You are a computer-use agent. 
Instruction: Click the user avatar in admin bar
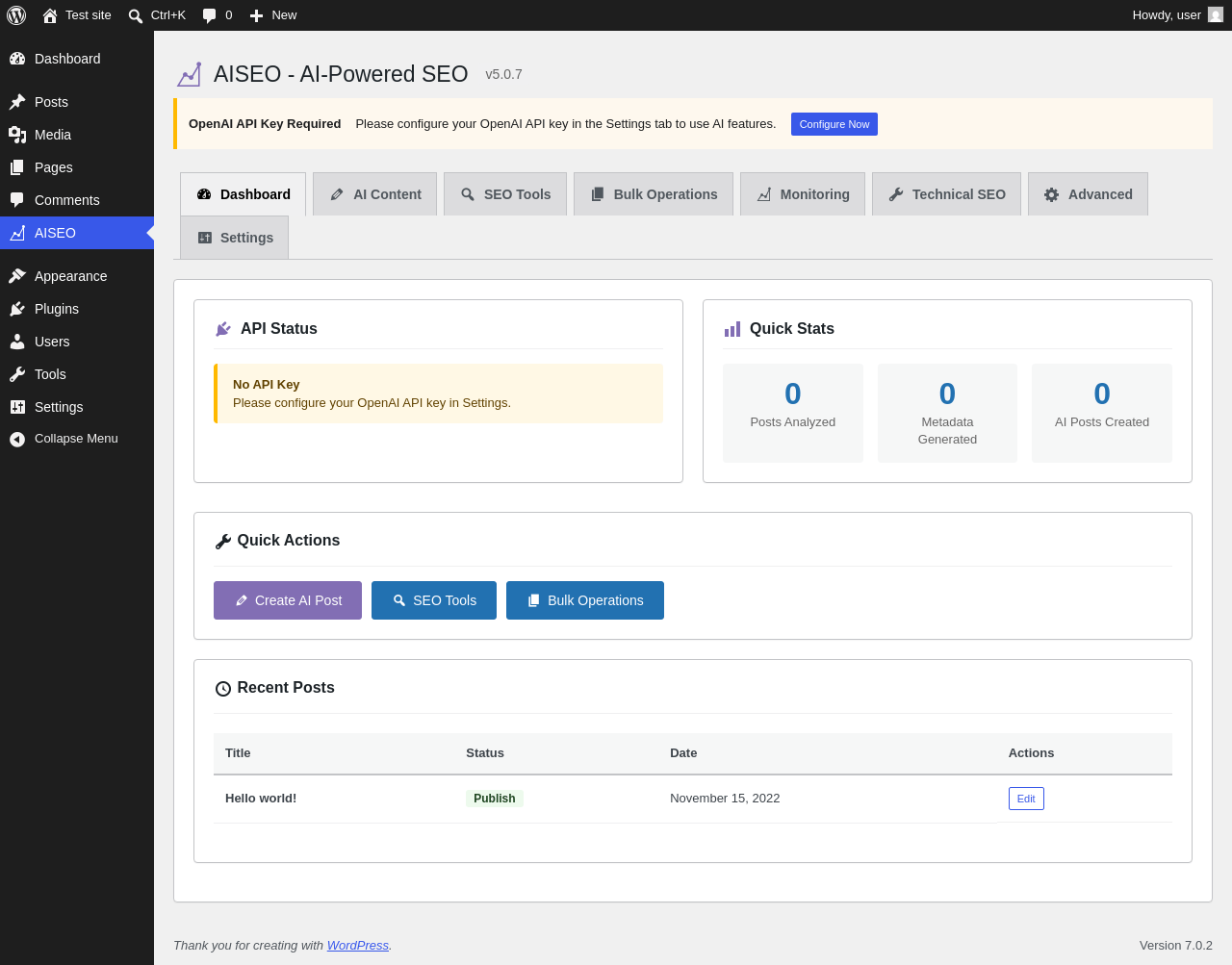(1216, 15)
